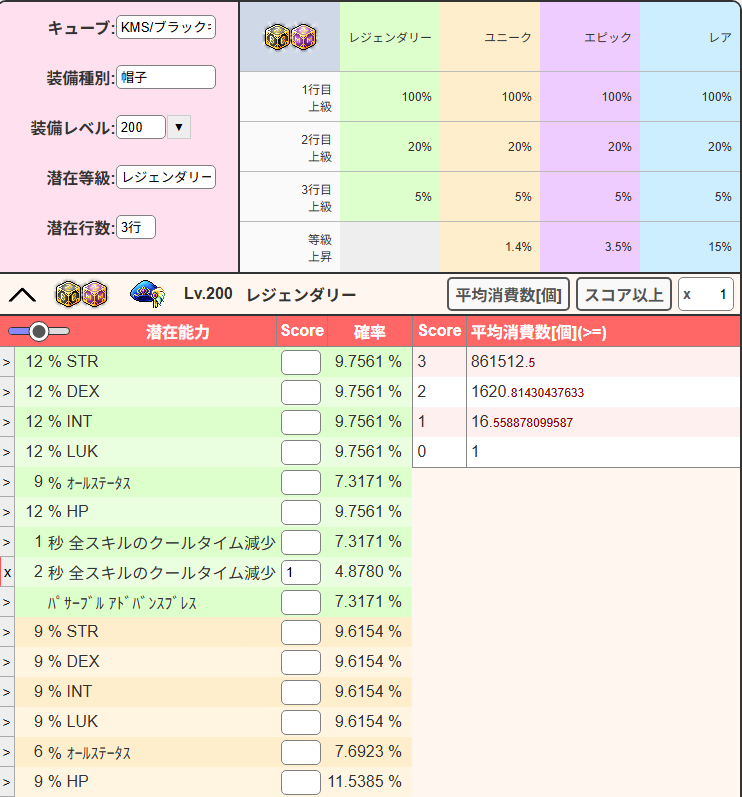The width and height of the screenshot is (742, 797).
Task: Click the Score box for 12 % HP
Action: (301, 512)
